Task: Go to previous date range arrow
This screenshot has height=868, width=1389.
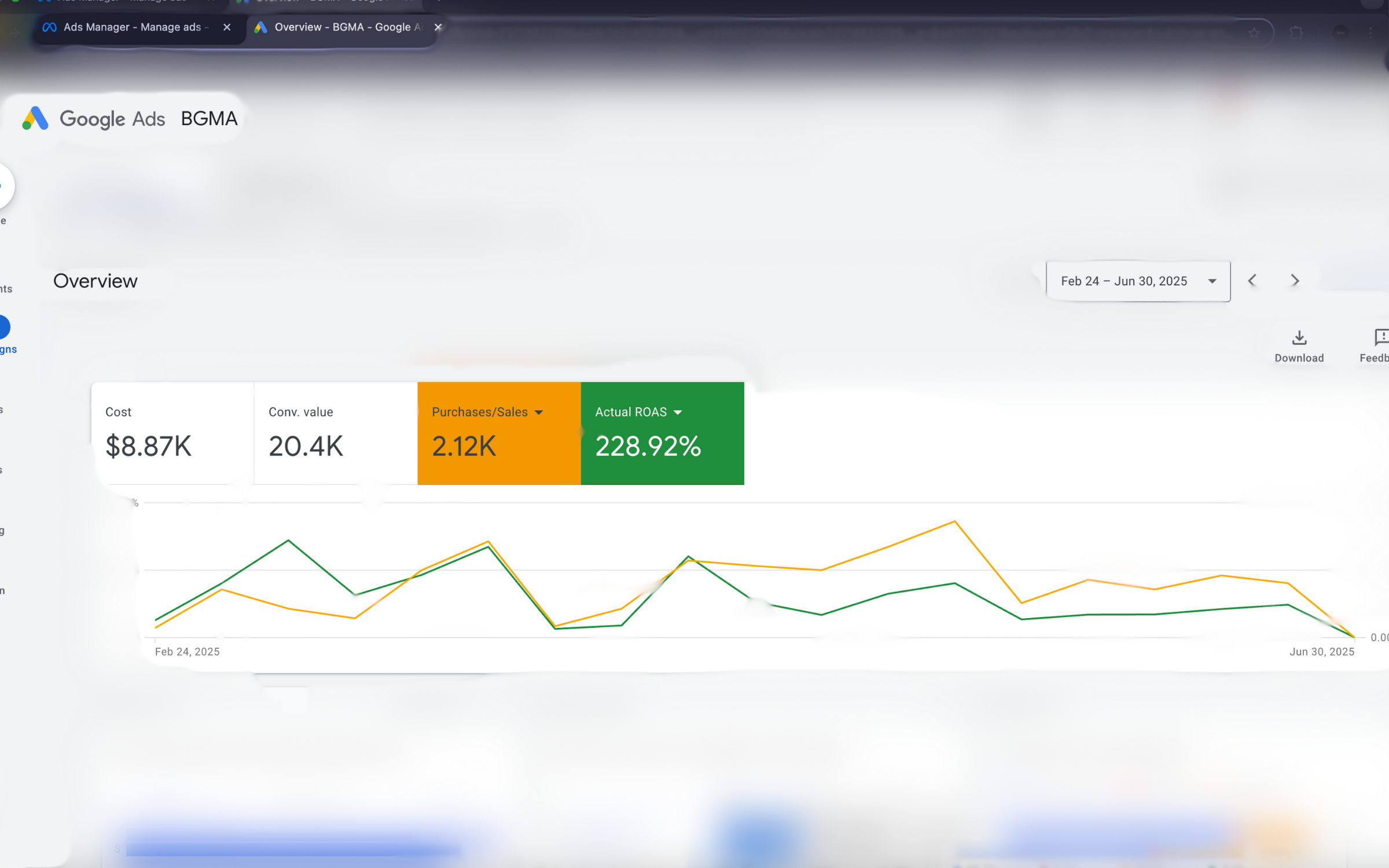Action: click(1252, 281)
